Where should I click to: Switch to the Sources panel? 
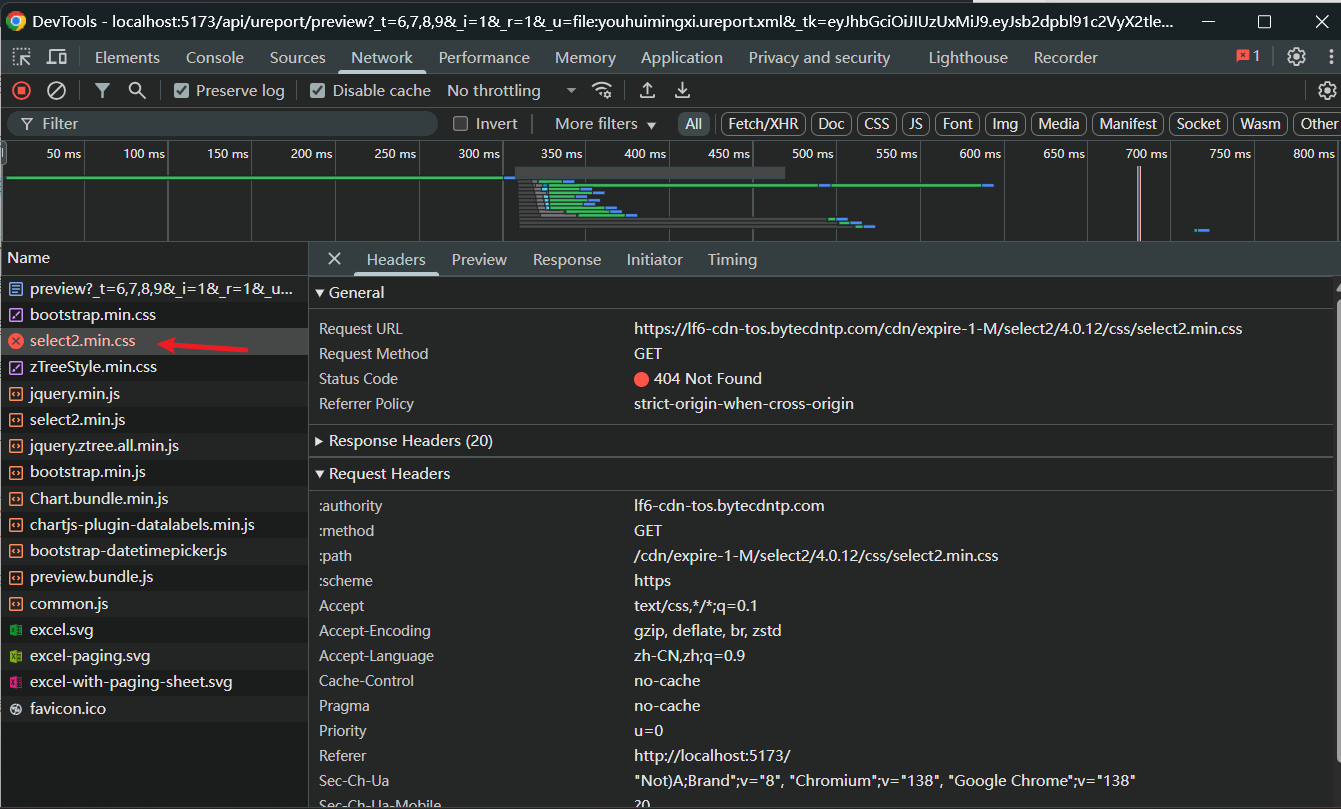point(298,57)
